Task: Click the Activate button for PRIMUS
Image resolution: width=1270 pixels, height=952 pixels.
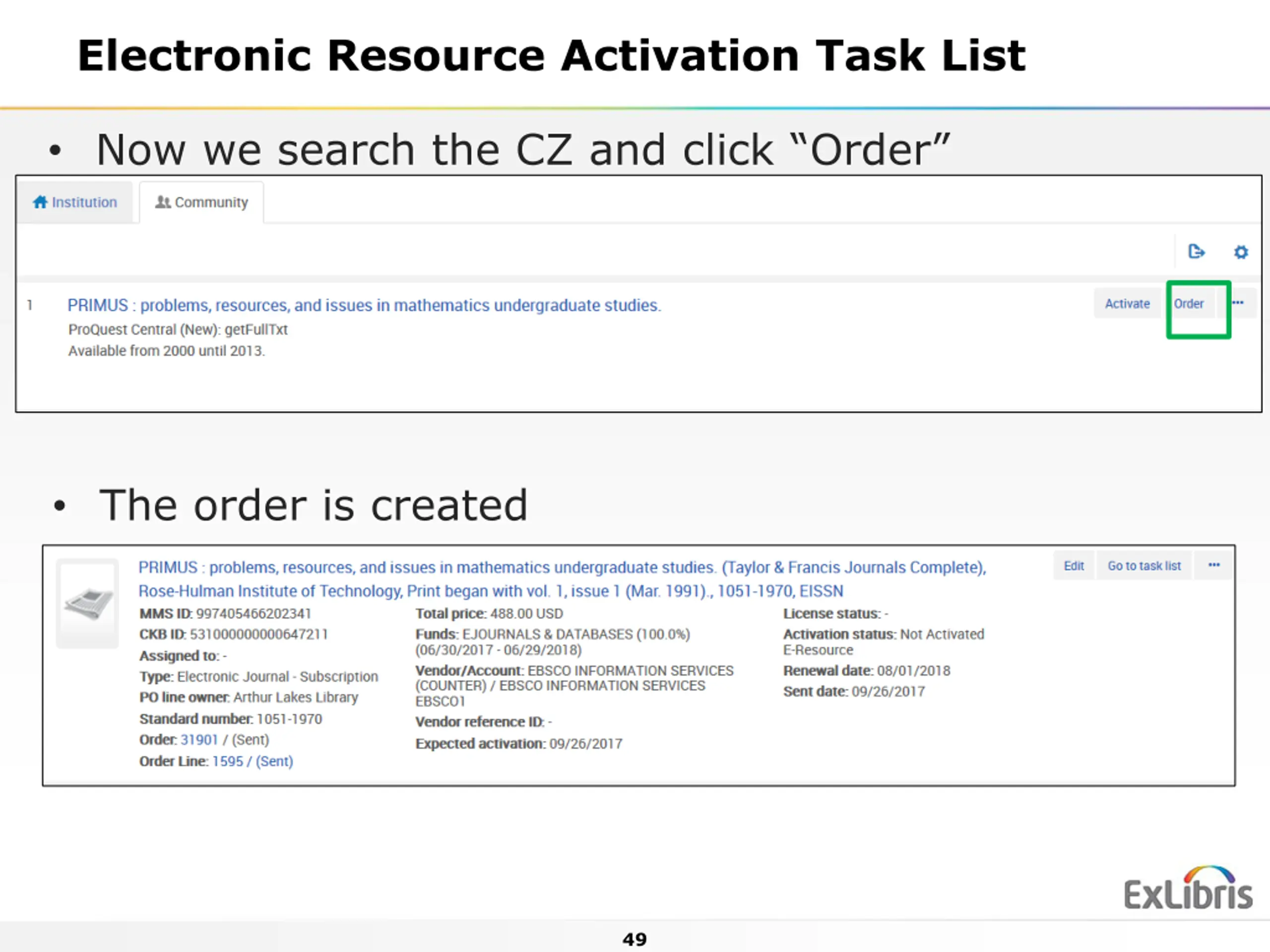Action: [x=1127, y=303]
